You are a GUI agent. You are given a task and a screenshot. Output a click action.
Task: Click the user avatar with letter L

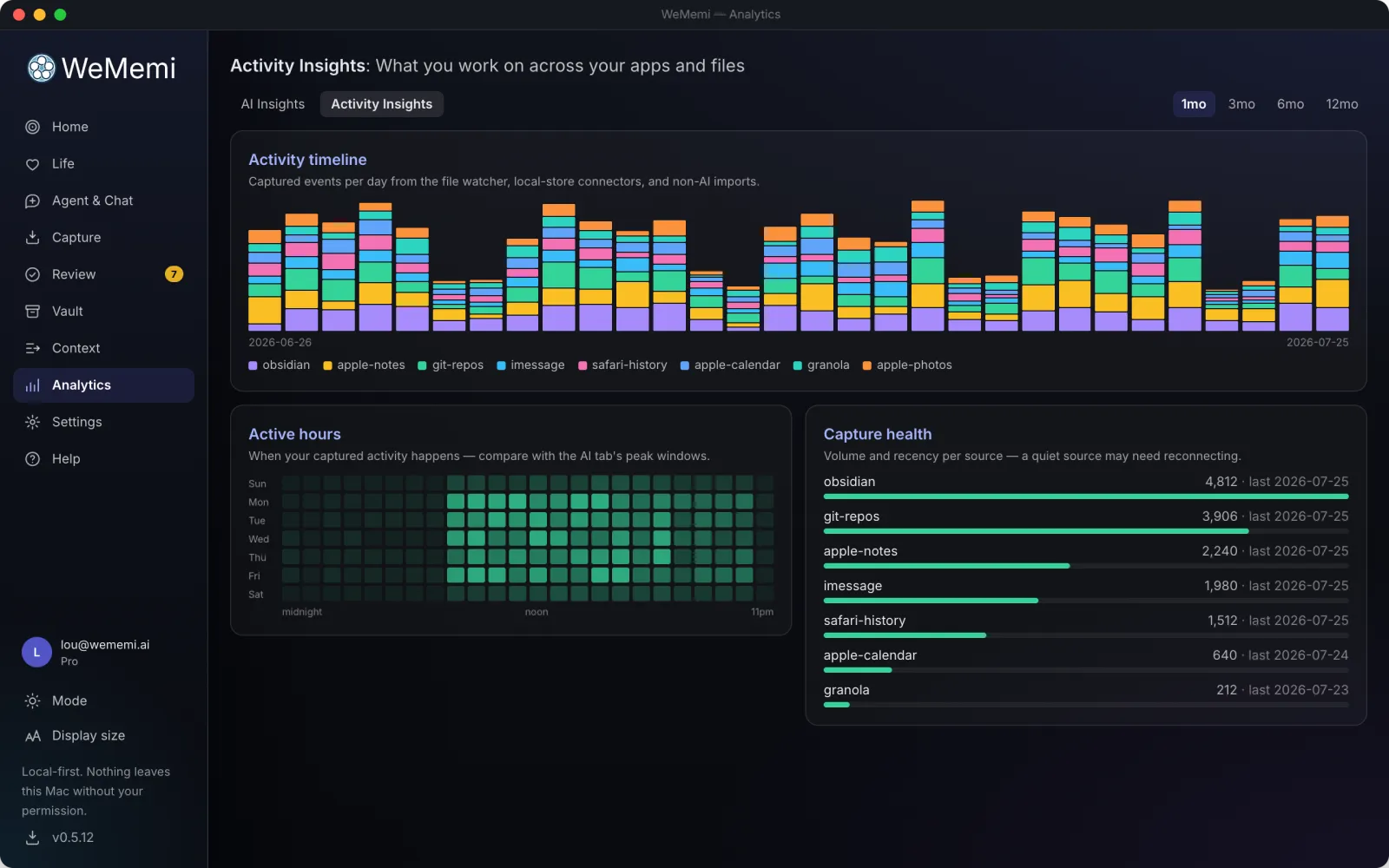coord(36,652)
